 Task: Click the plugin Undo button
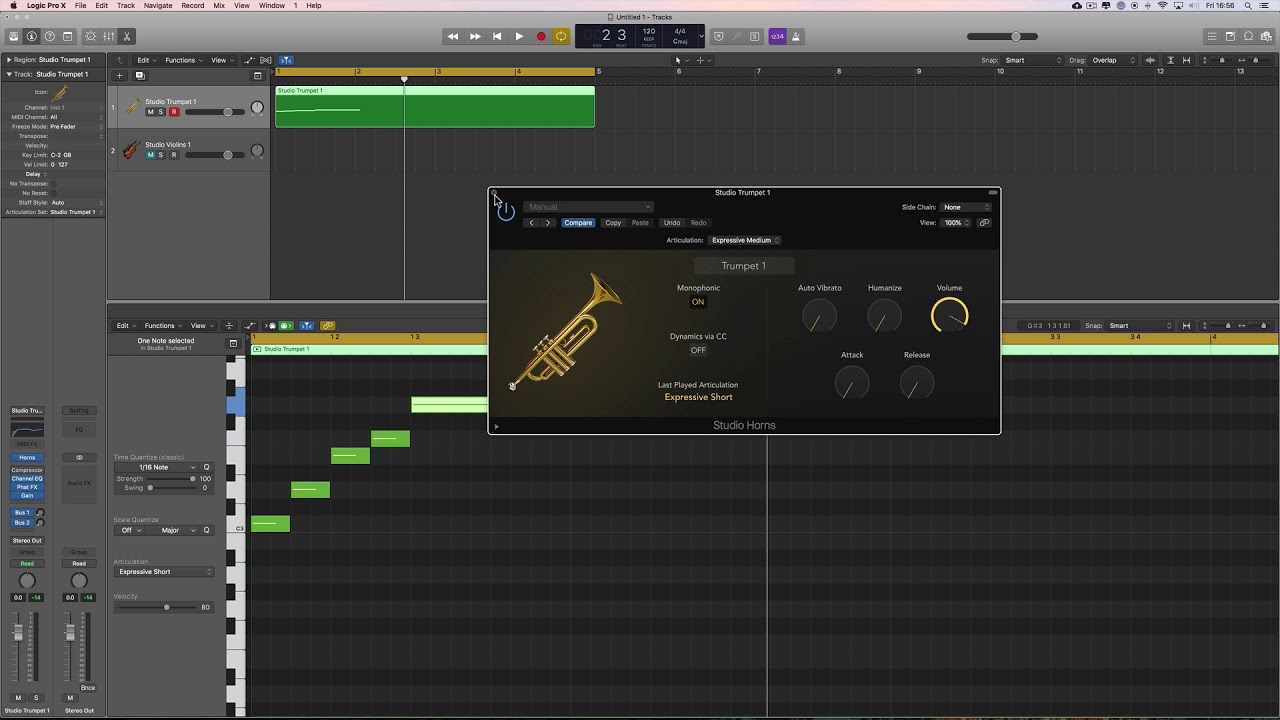[x=672, y=223]
